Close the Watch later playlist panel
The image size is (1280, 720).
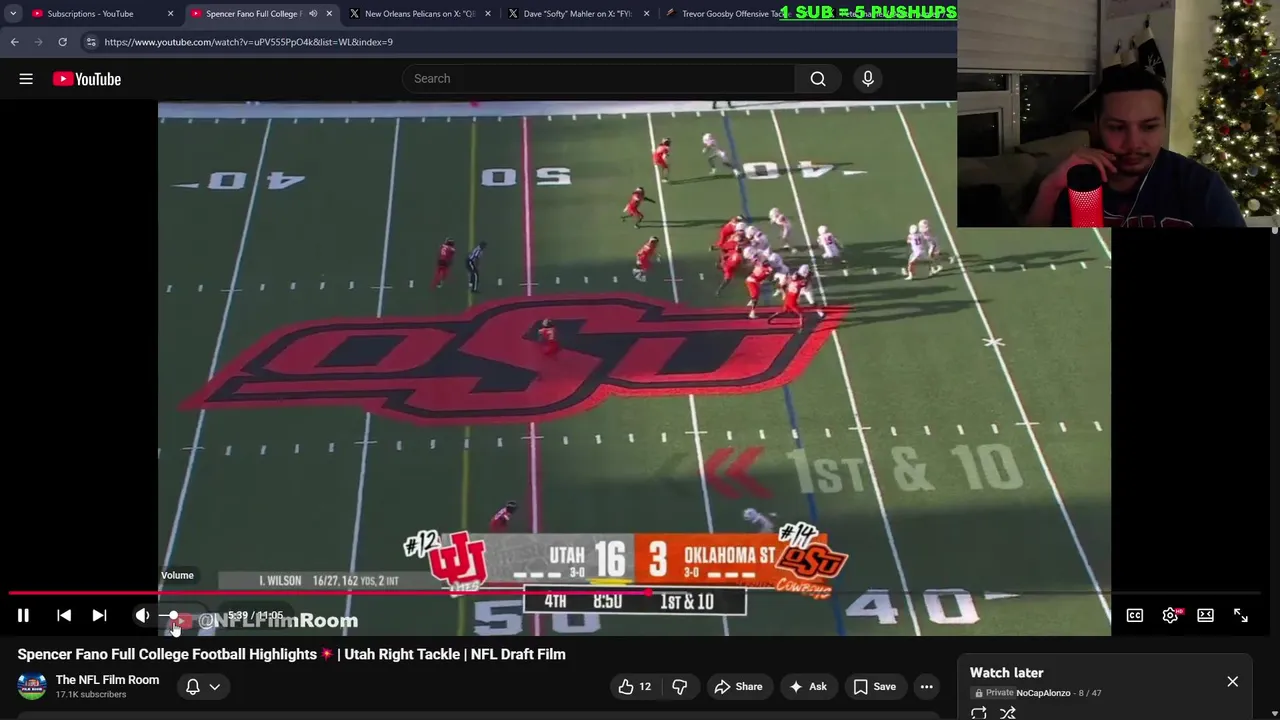pyautogui.click(x=1233, y=682)
